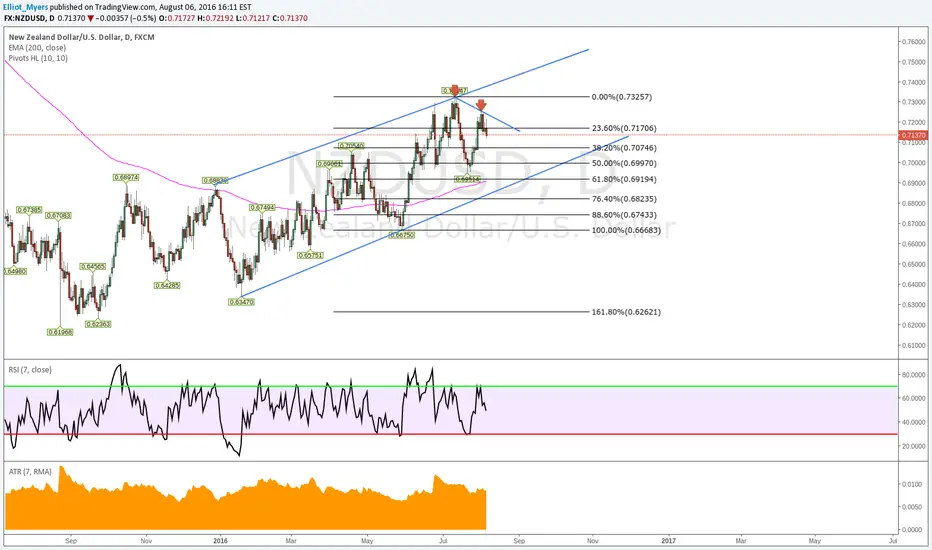Click 0.69000 on the price axis

point(914,183)
